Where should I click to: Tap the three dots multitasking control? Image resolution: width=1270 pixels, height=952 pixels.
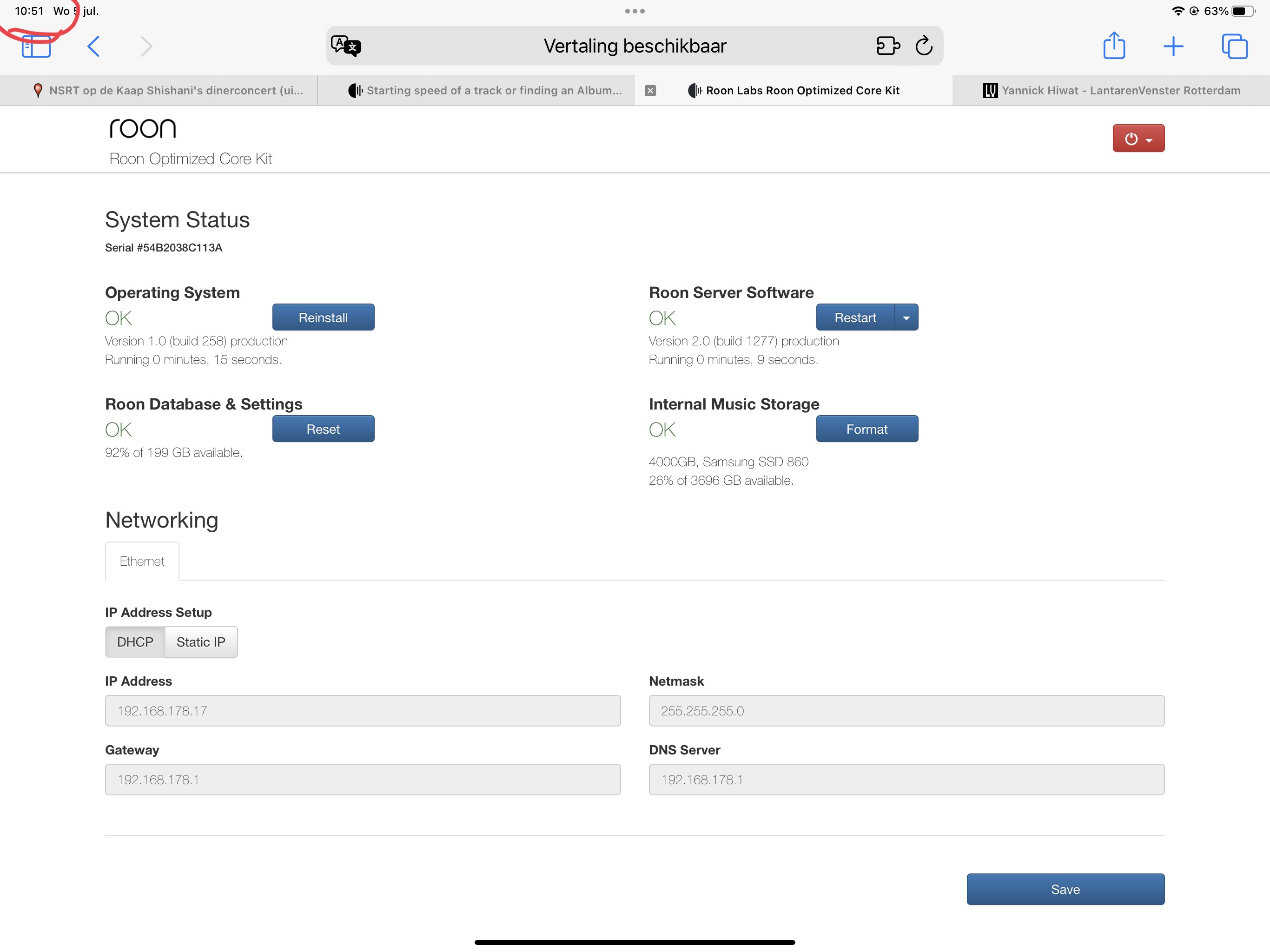click(635, 11)
